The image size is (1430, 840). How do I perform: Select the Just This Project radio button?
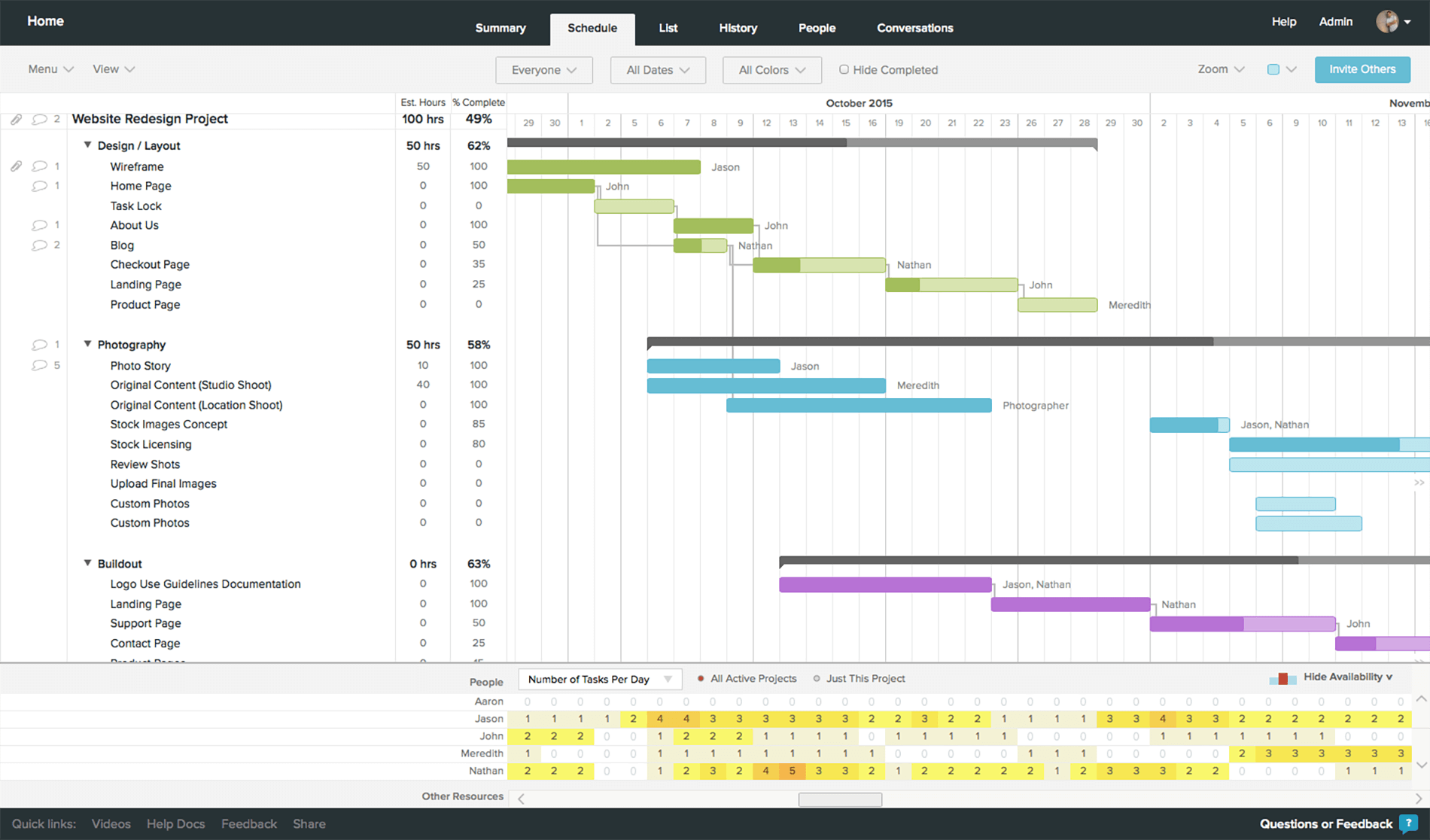817,678
